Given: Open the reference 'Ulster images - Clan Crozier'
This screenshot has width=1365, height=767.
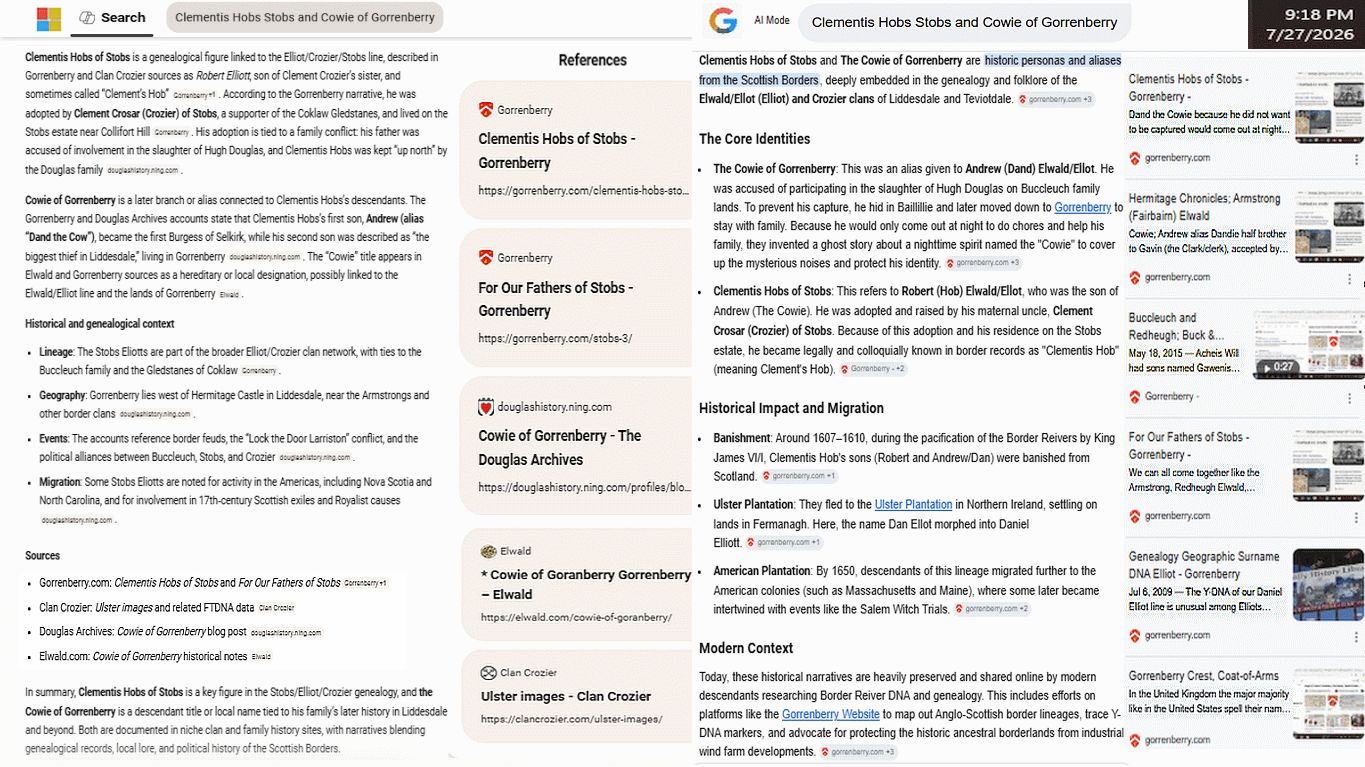Looking at the screenshot, I should (x=577, y=696).
